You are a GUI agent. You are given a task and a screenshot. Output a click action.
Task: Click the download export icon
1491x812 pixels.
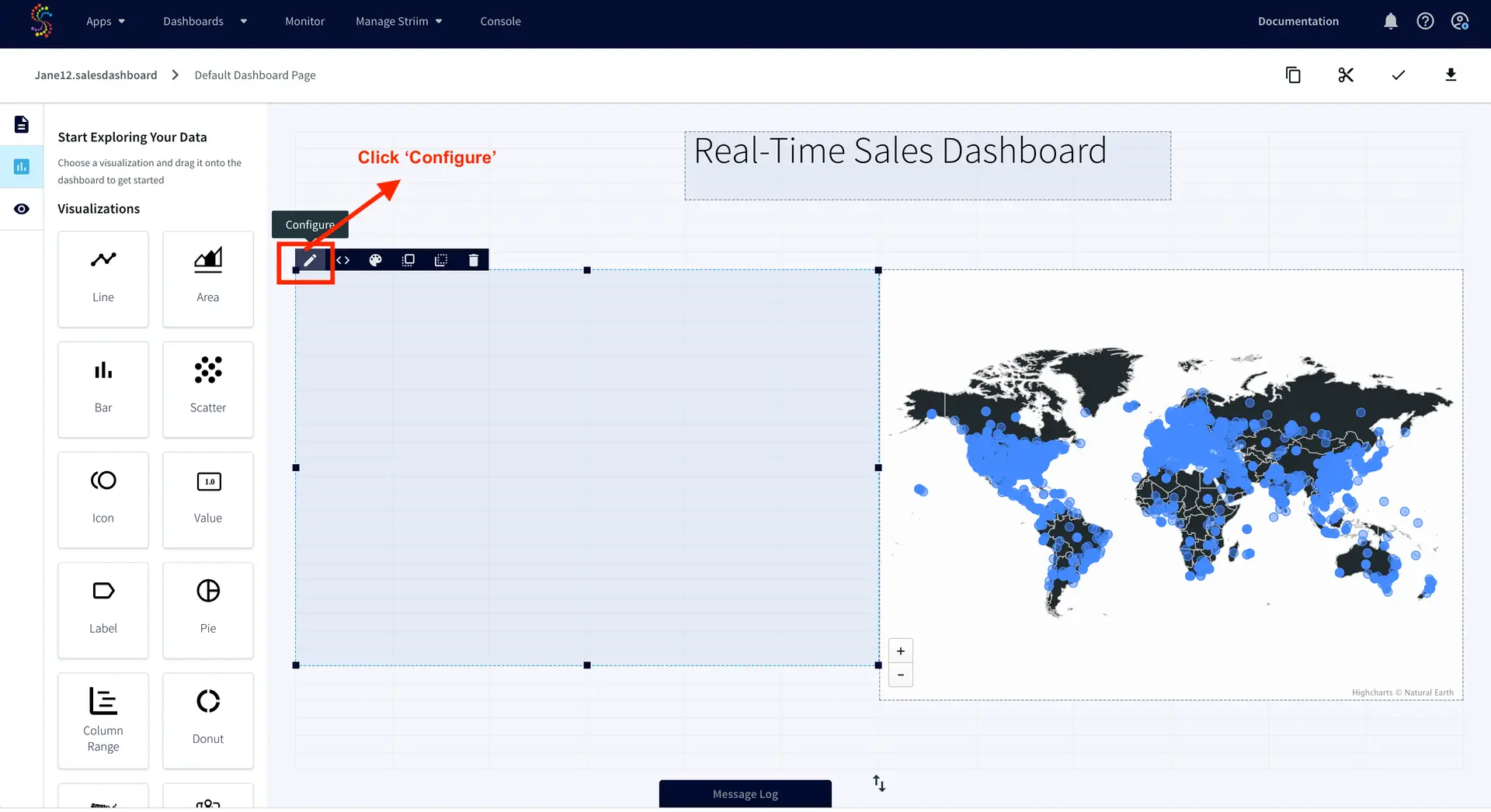pyautogui.click(x=1450, y=75)
